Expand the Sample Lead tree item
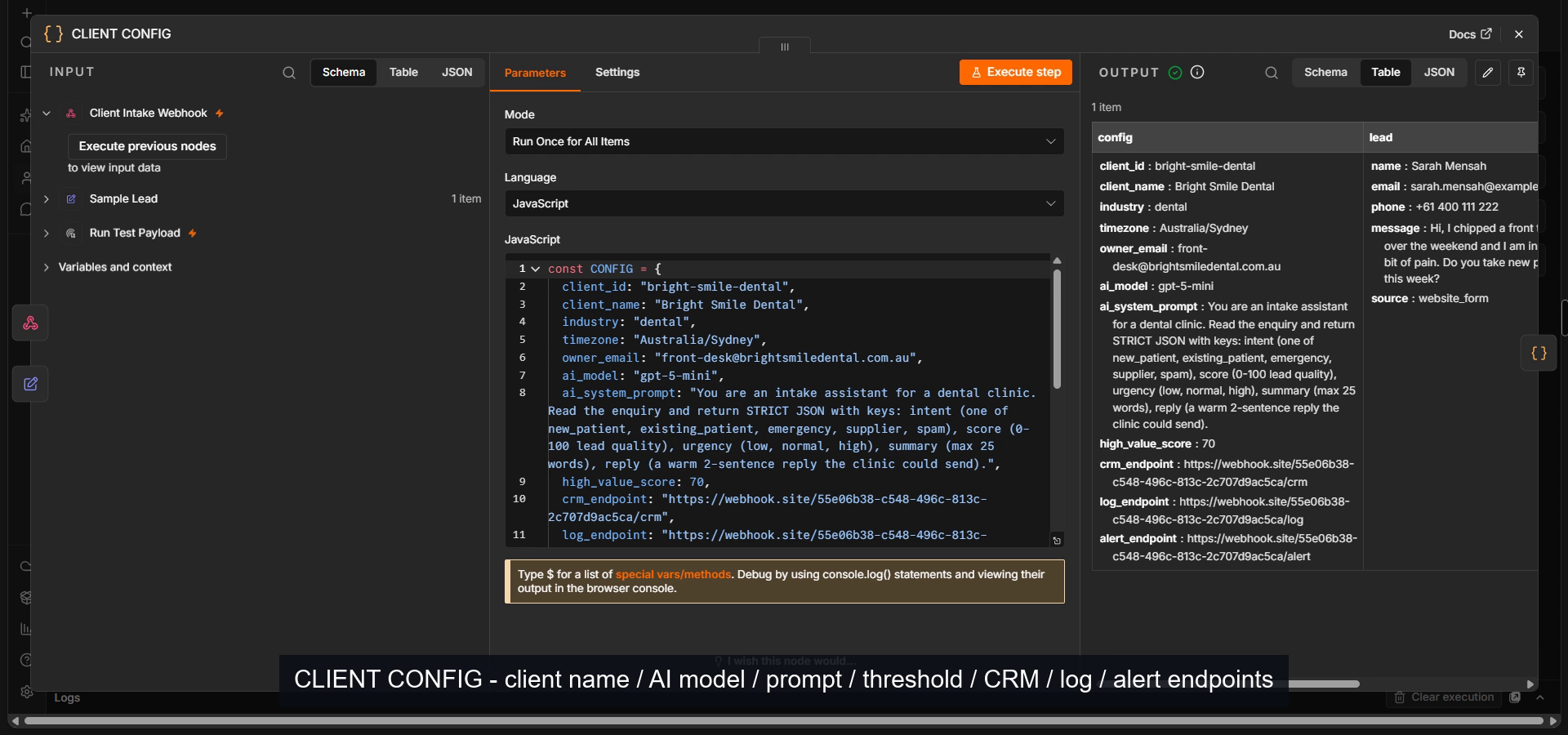1568x735 pixels. coord(47,199)
